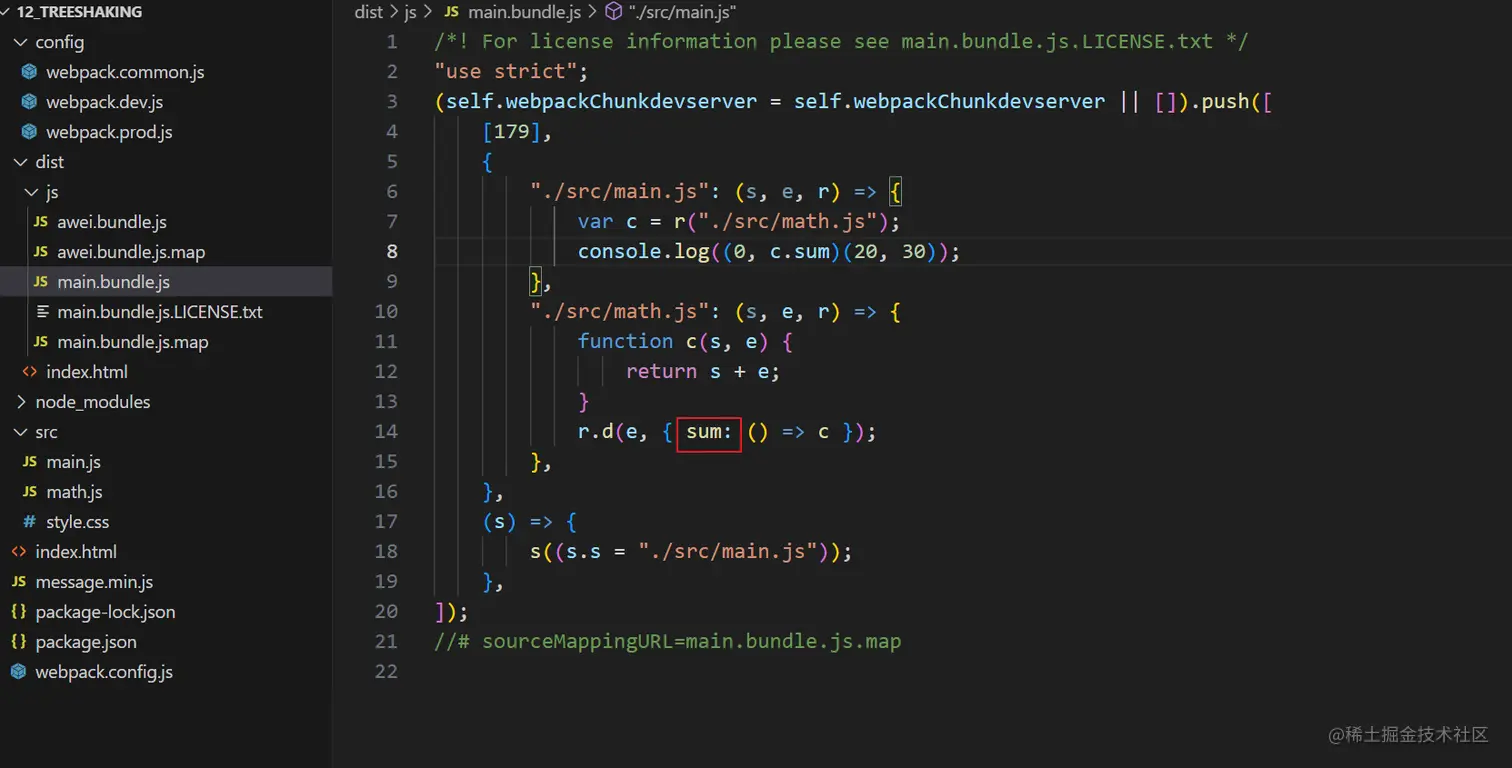
Task: Click the JS icon of main.bundle.js in explorer
Action: point(40,282)
